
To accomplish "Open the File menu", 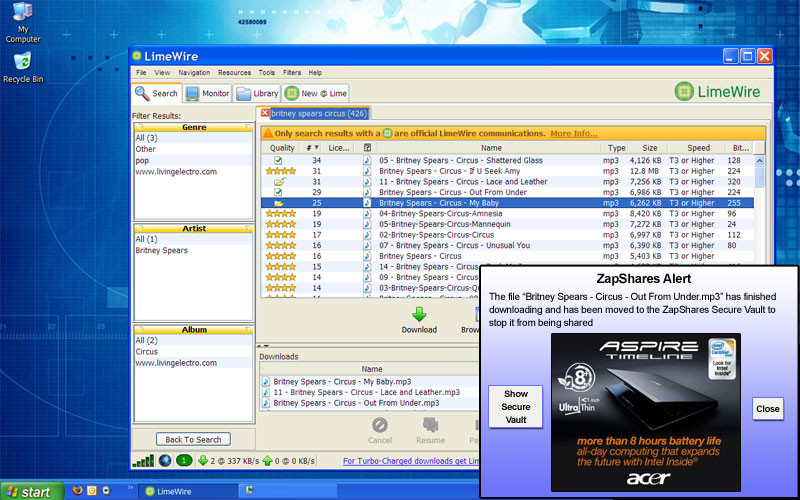I will coord(141,72).
